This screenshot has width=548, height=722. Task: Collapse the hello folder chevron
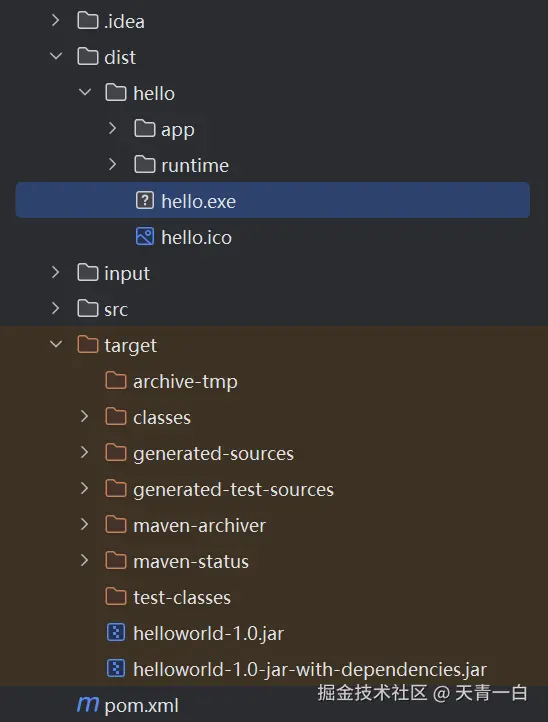point(85,92)
